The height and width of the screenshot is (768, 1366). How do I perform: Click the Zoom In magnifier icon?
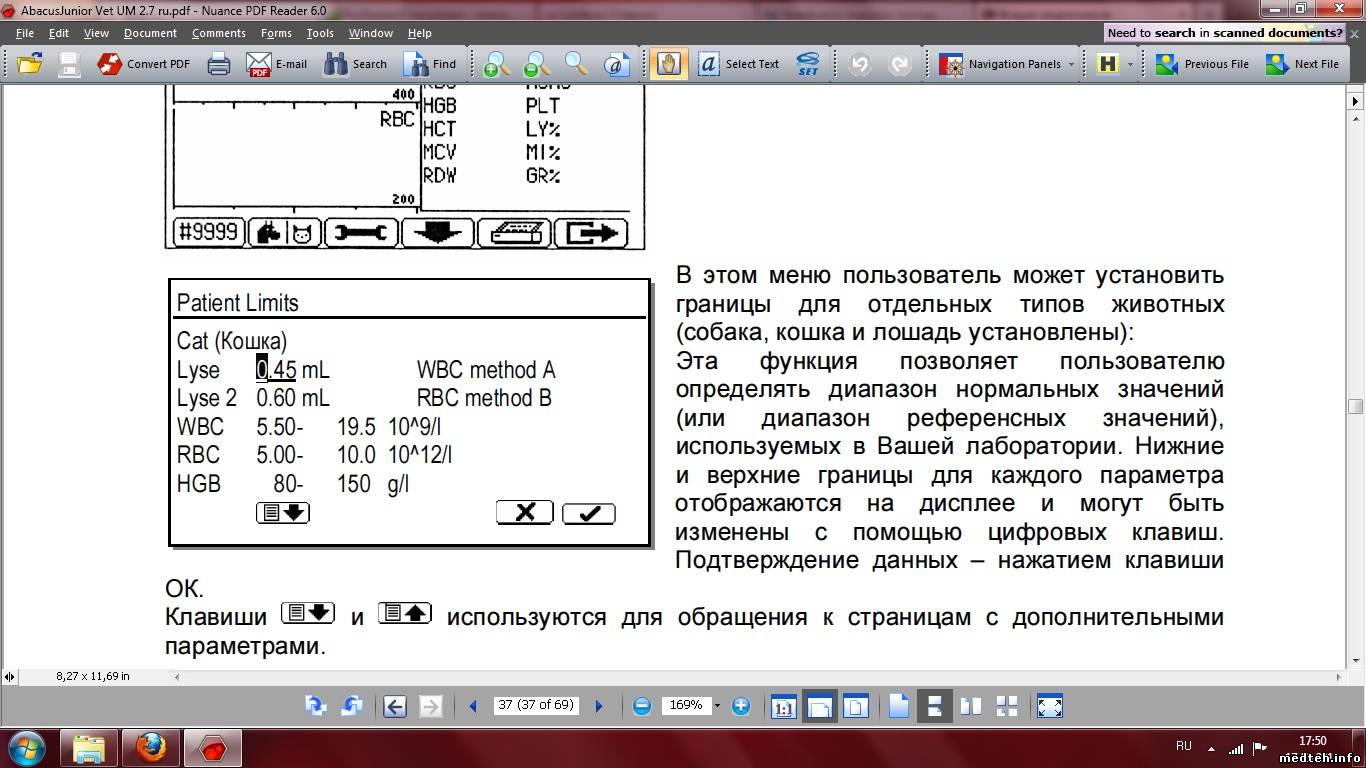pyautogui.click(x=495, y=64)
